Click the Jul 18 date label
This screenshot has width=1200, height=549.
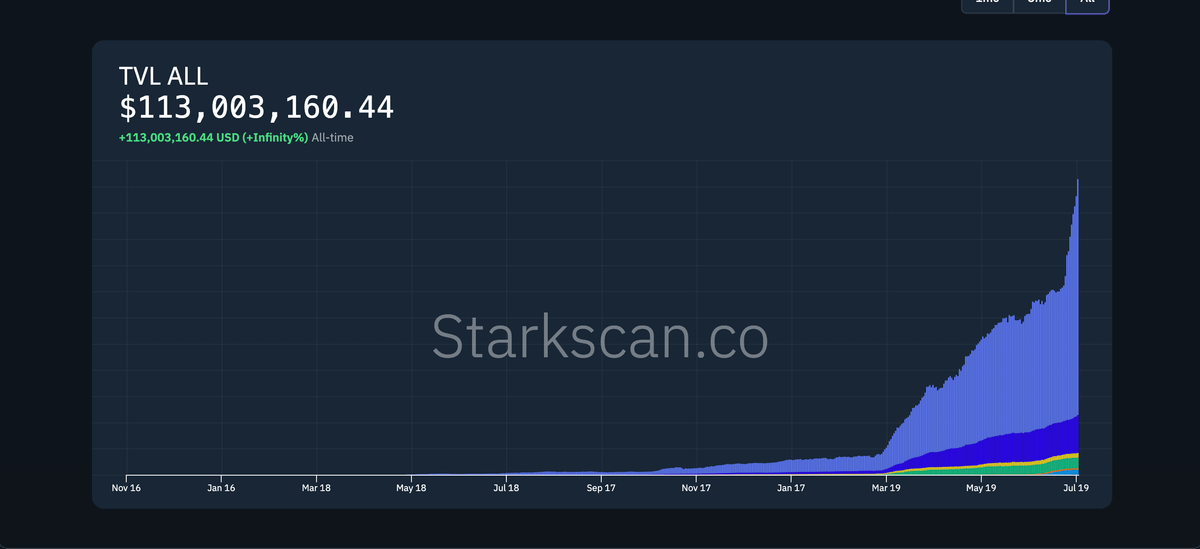[506, 488]
